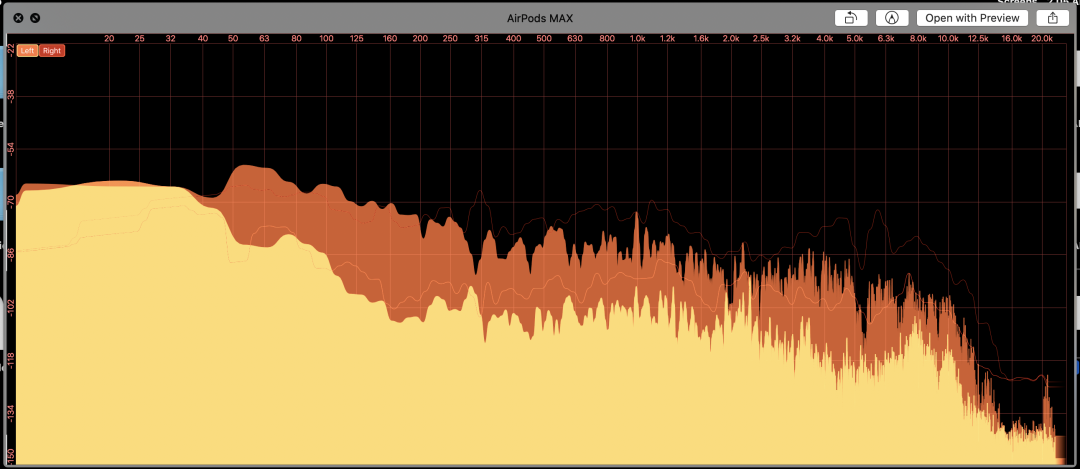Click the 4.0k frequency label
Viewport: 1080px width, 469px height.
click(x=824, y=39)
